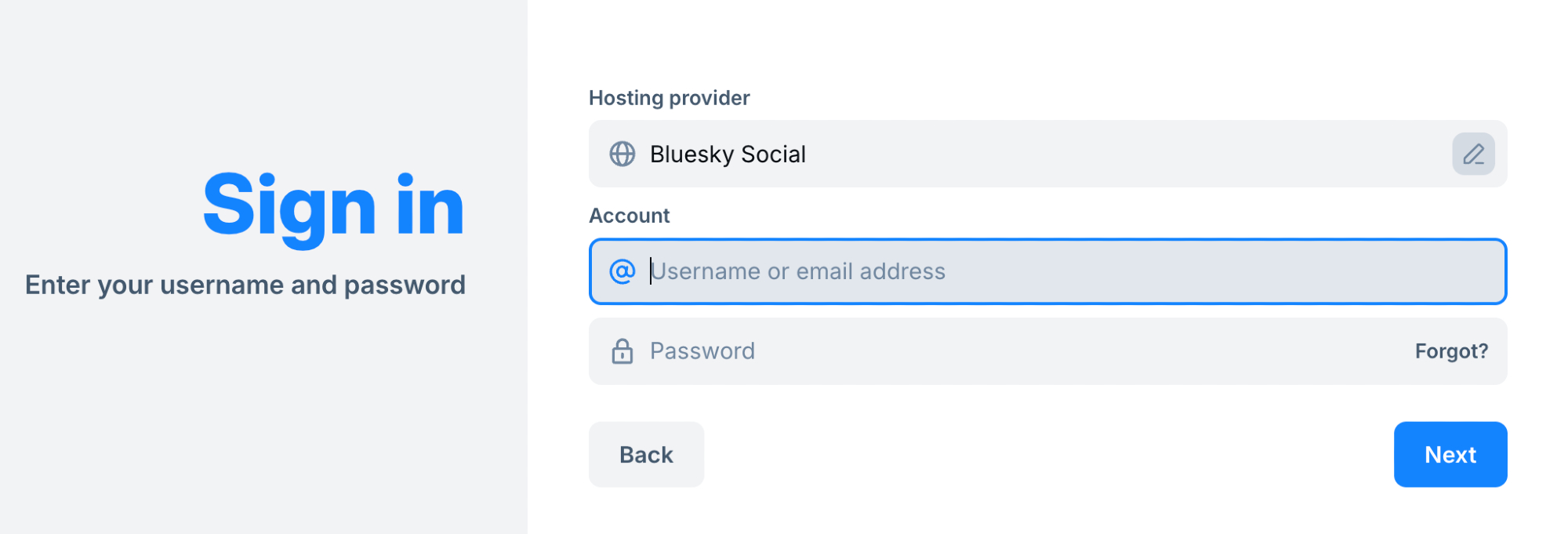This screenshot has height=534, width=1568.
Task: Click the padlock icon in Password field
Action: click(x=622, y=351)
